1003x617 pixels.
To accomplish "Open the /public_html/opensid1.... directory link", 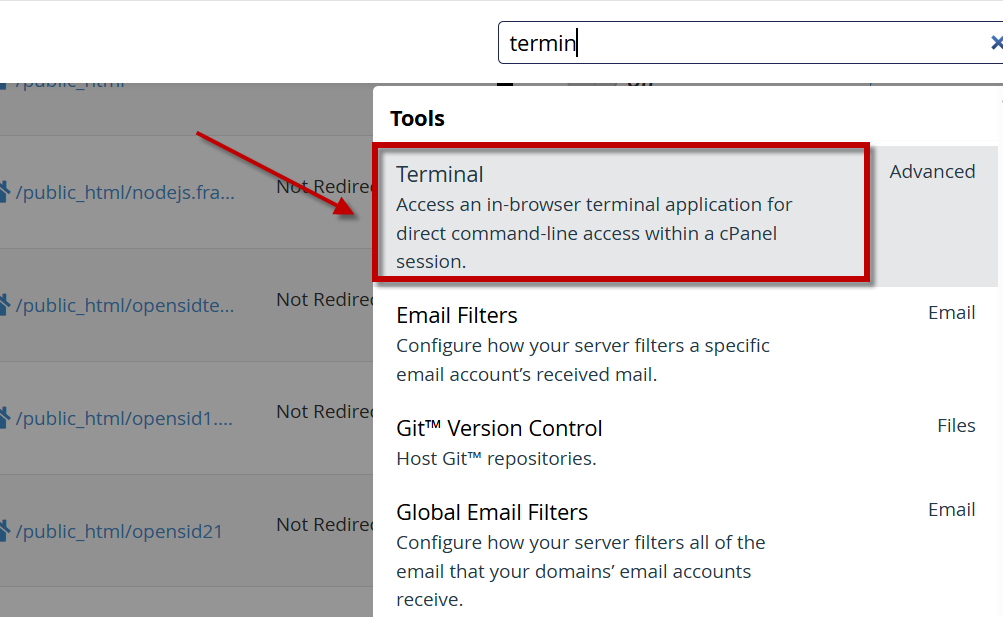I will click(126, 418).
